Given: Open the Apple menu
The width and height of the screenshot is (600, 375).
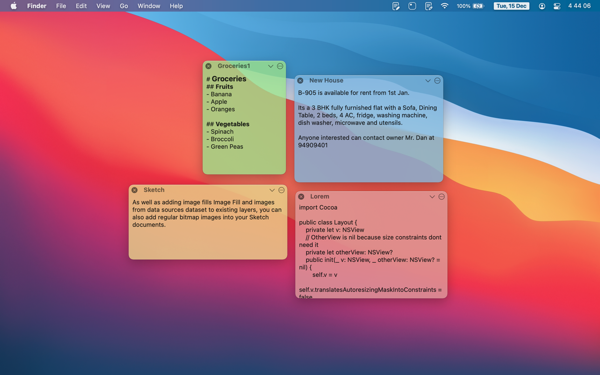Looking at the screenshot, I should pyautogui.click(x=14, y=6).
